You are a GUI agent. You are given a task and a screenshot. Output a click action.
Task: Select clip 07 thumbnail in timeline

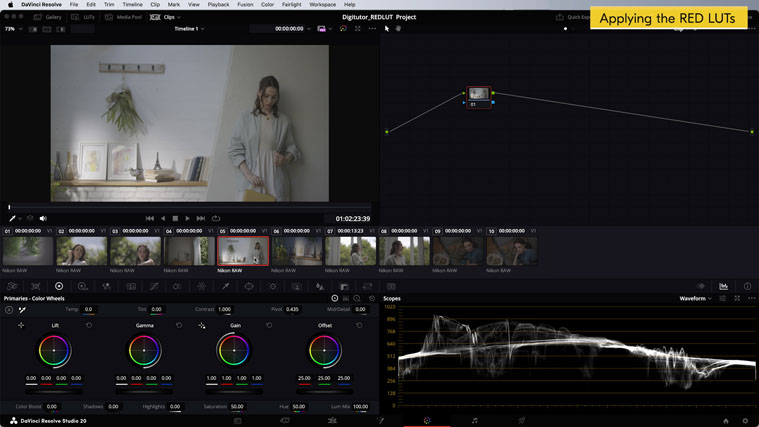(x=350, y=251)
